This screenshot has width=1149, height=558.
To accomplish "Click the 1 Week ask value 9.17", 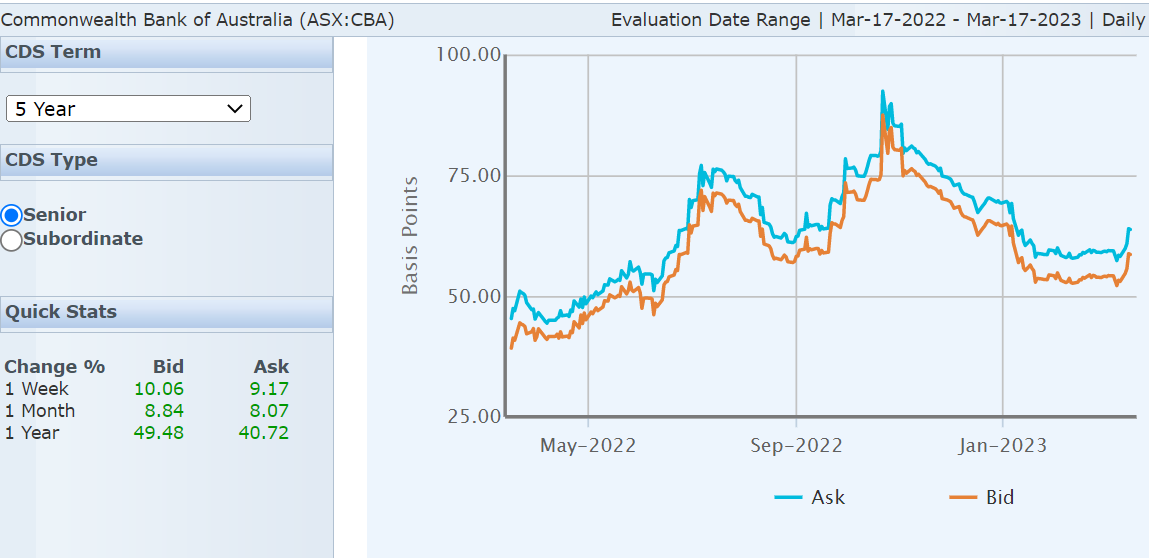I will pyautogui.click(x=270, y=389).
